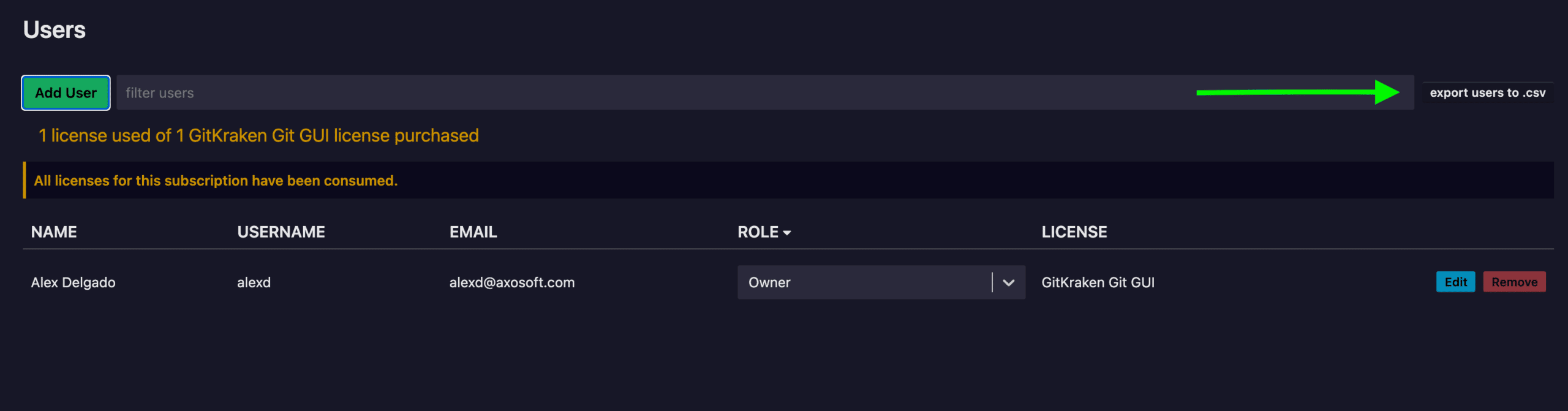Edit the Alex Delgado user
This screenshot has width=1568, height=411.
1455,282
